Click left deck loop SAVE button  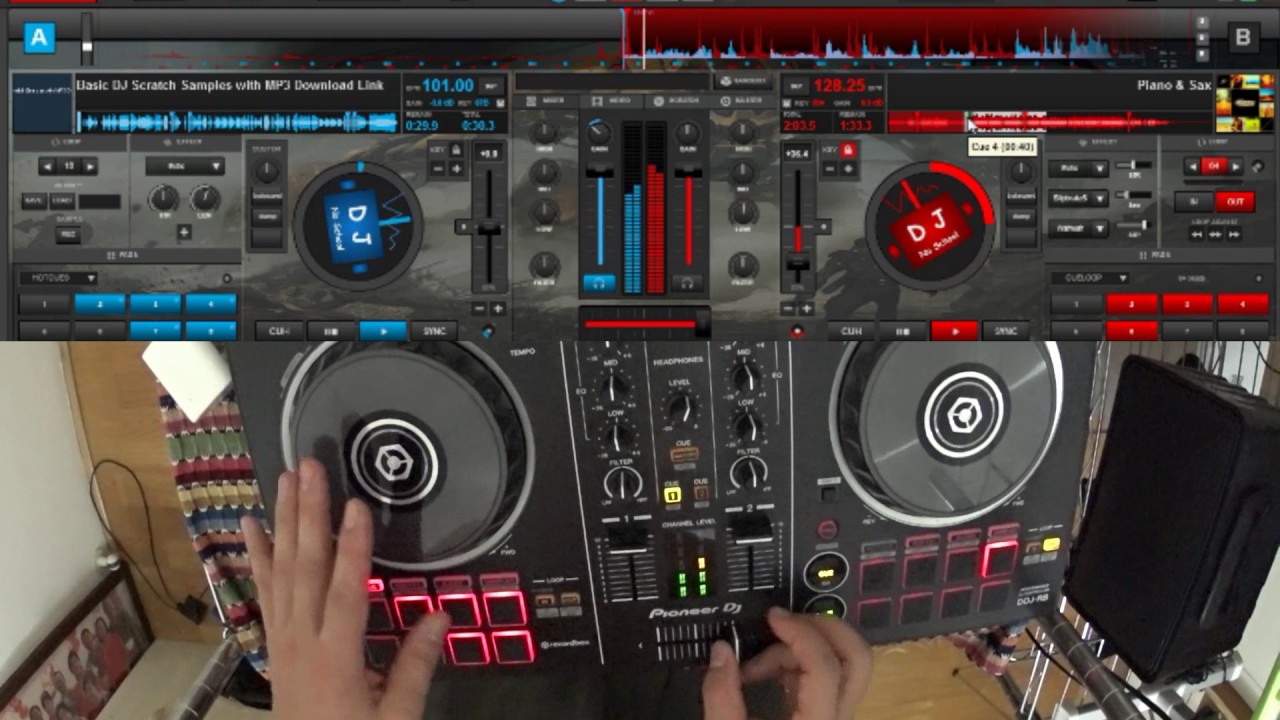click(x=33, y=201)
